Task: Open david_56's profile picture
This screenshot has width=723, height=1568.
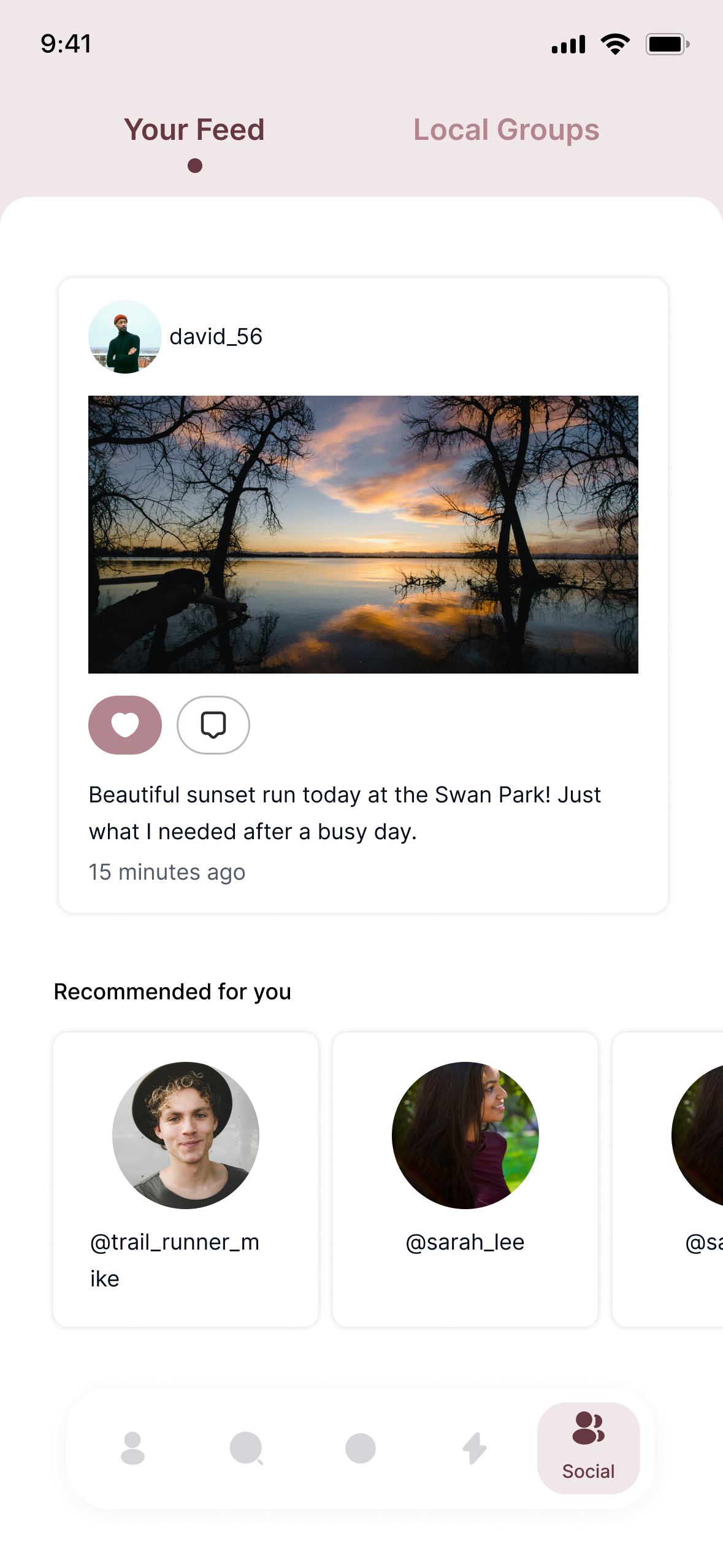Action: pos(124,336)
